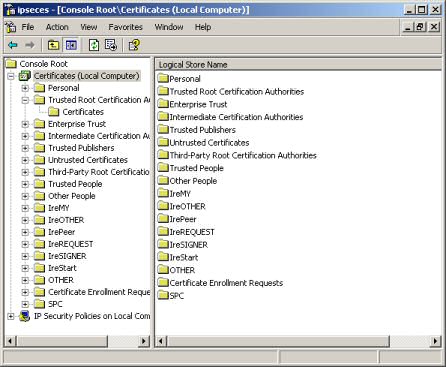This screenshot has height=367, width=446.
Task: Open the Help menu
Action: coord(203,27)
